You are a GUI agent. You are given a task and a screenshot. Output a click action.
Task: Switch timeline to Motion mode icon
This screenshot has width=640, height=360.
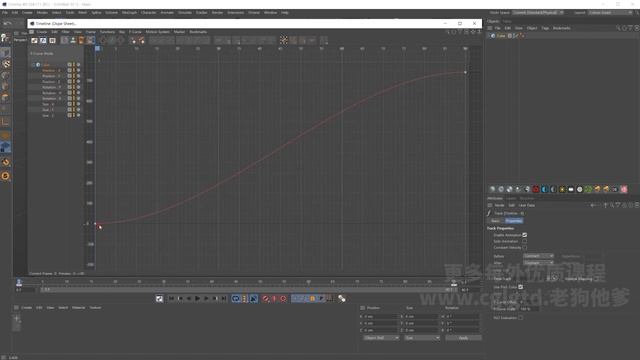pyautogui.click(x=52, y=40)
